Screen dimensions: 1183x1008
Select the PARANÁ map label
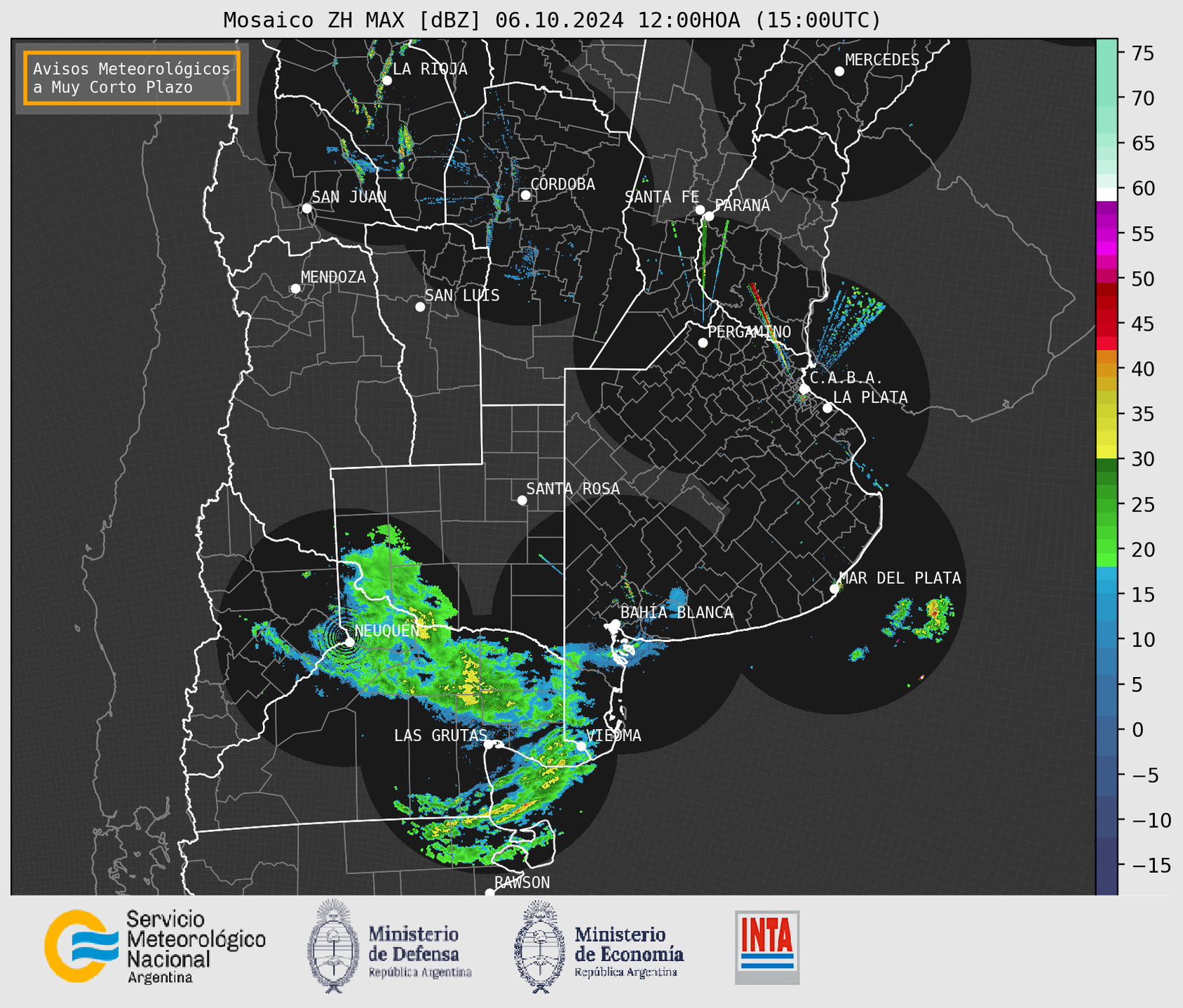pos(743,205)
